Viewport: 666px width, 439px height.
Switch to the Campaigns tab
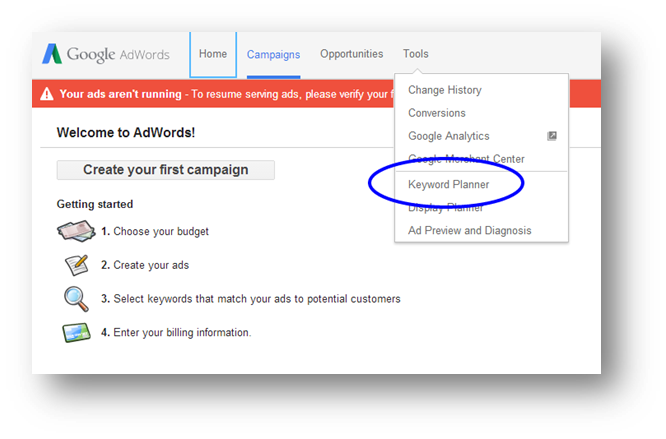pyautogui.click(x=274, y=55)
